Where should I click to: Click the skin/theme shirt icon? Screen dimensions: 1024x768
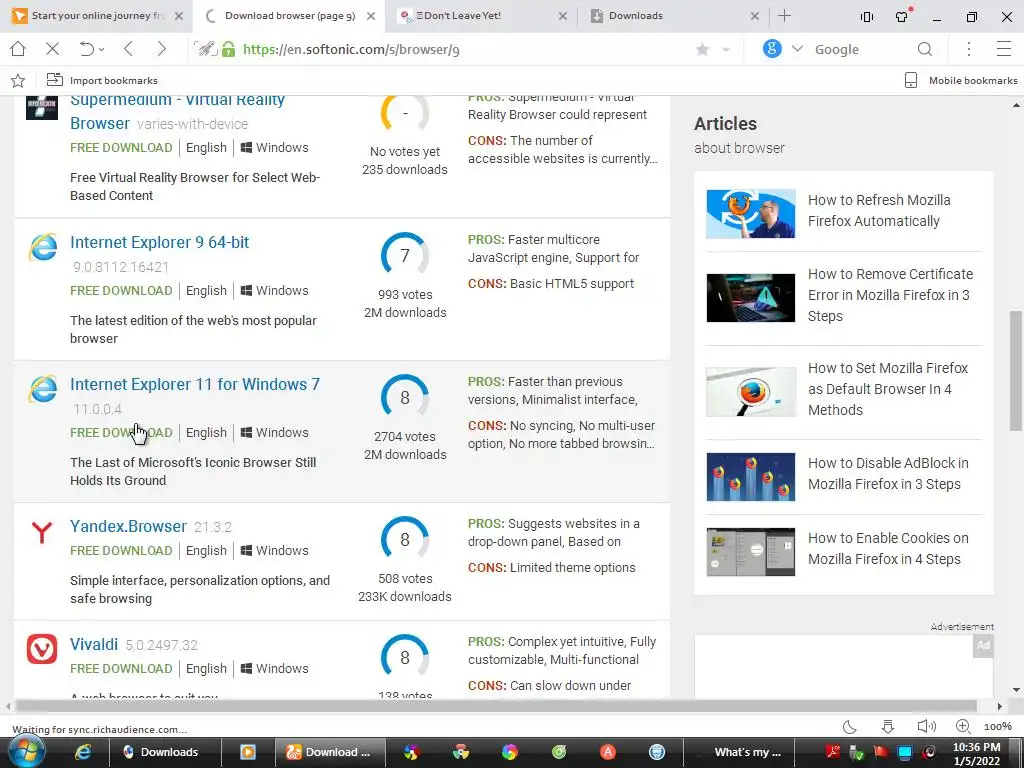tap(903, 16)
